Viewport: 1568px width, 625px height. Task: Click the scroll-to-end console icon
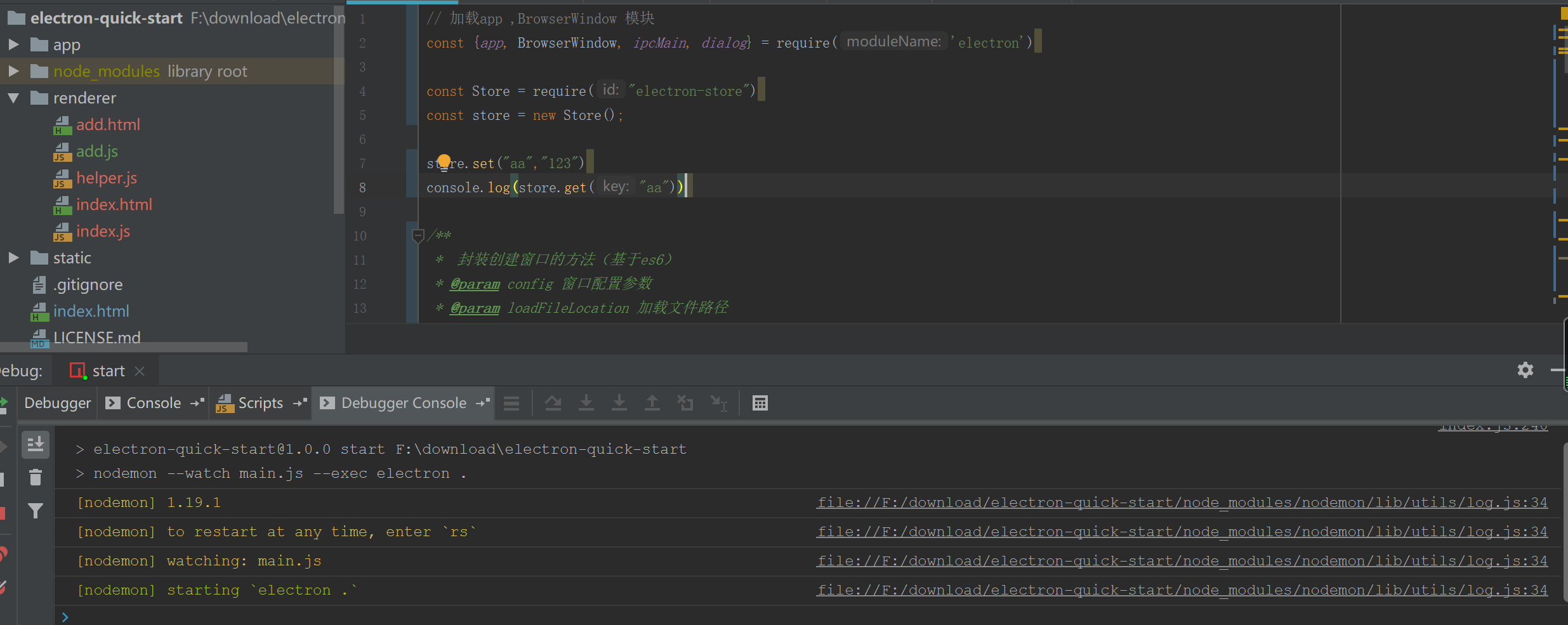[36, 445]
